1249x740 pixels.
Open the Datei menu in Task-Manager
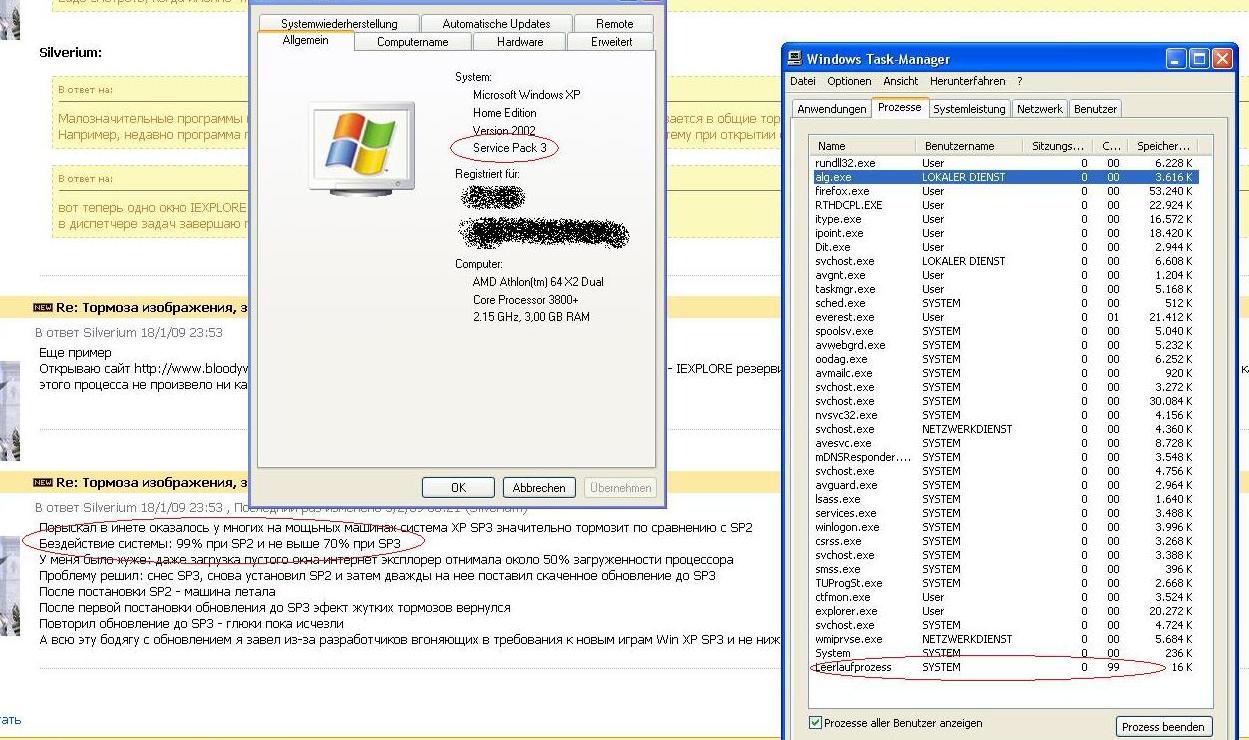click(x=803, y=81)
